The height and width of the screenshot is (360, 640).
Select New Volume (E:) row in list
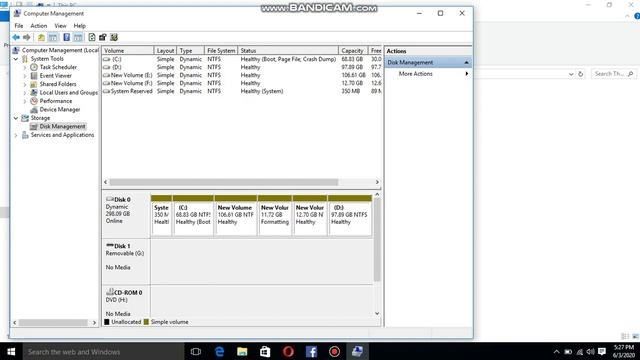tap(242, 75)
